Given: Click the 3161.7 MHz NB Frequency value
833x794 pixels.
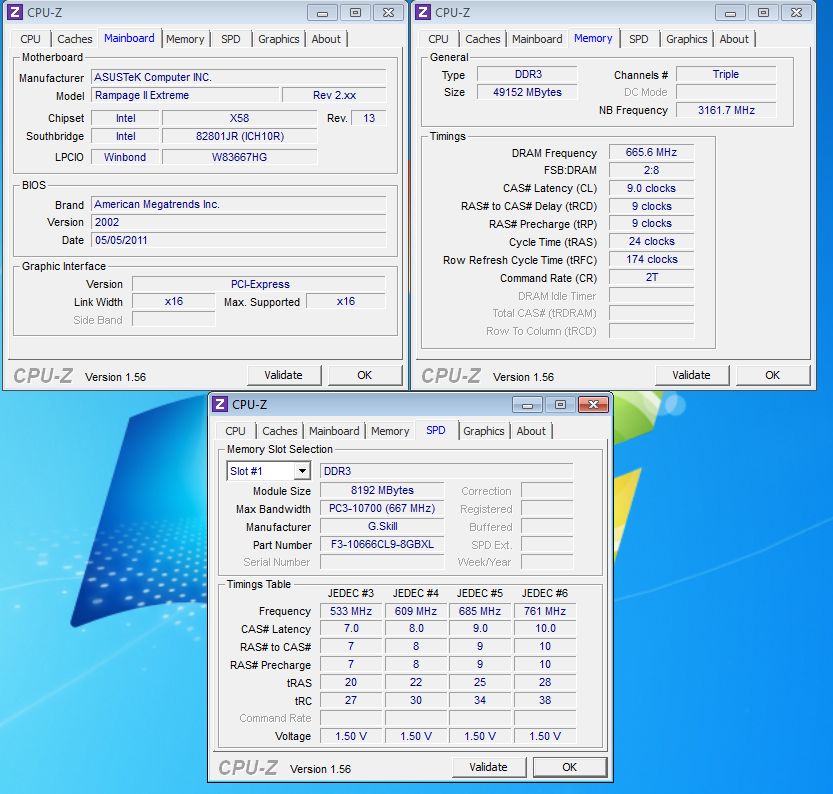Looking at the screenshot, I should click(x=726, y=110).
